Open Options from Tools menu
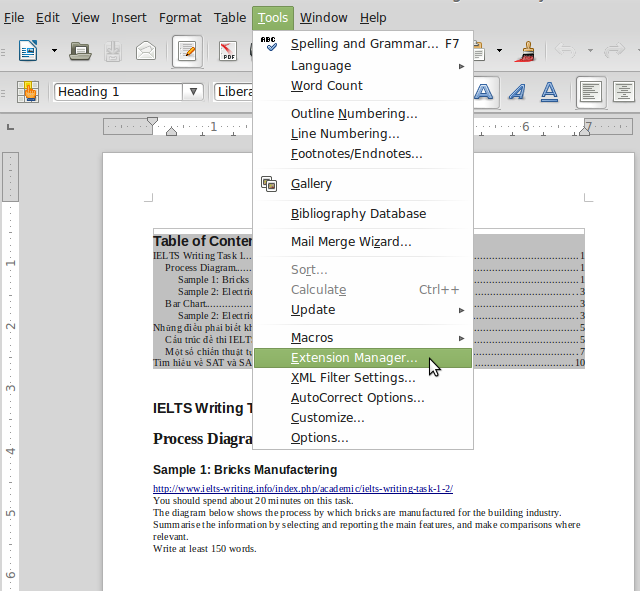This screenshot has width=640, height=591. pos(363,438)
